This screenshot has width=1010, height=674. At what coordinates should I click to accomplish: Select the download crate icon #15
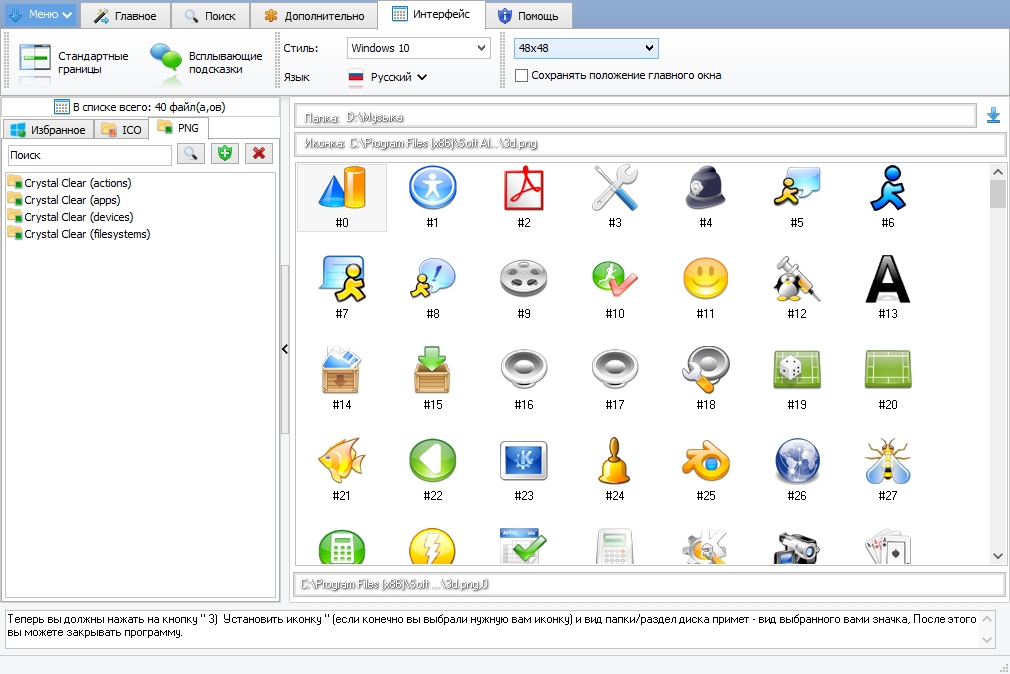click(433, 370)
